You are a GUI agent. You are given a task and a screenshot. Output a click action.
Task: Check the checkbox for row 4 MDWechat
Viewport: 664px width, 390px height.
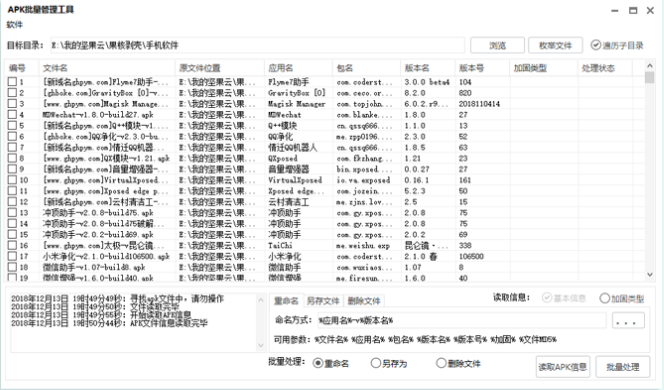[x=12, y=114]
